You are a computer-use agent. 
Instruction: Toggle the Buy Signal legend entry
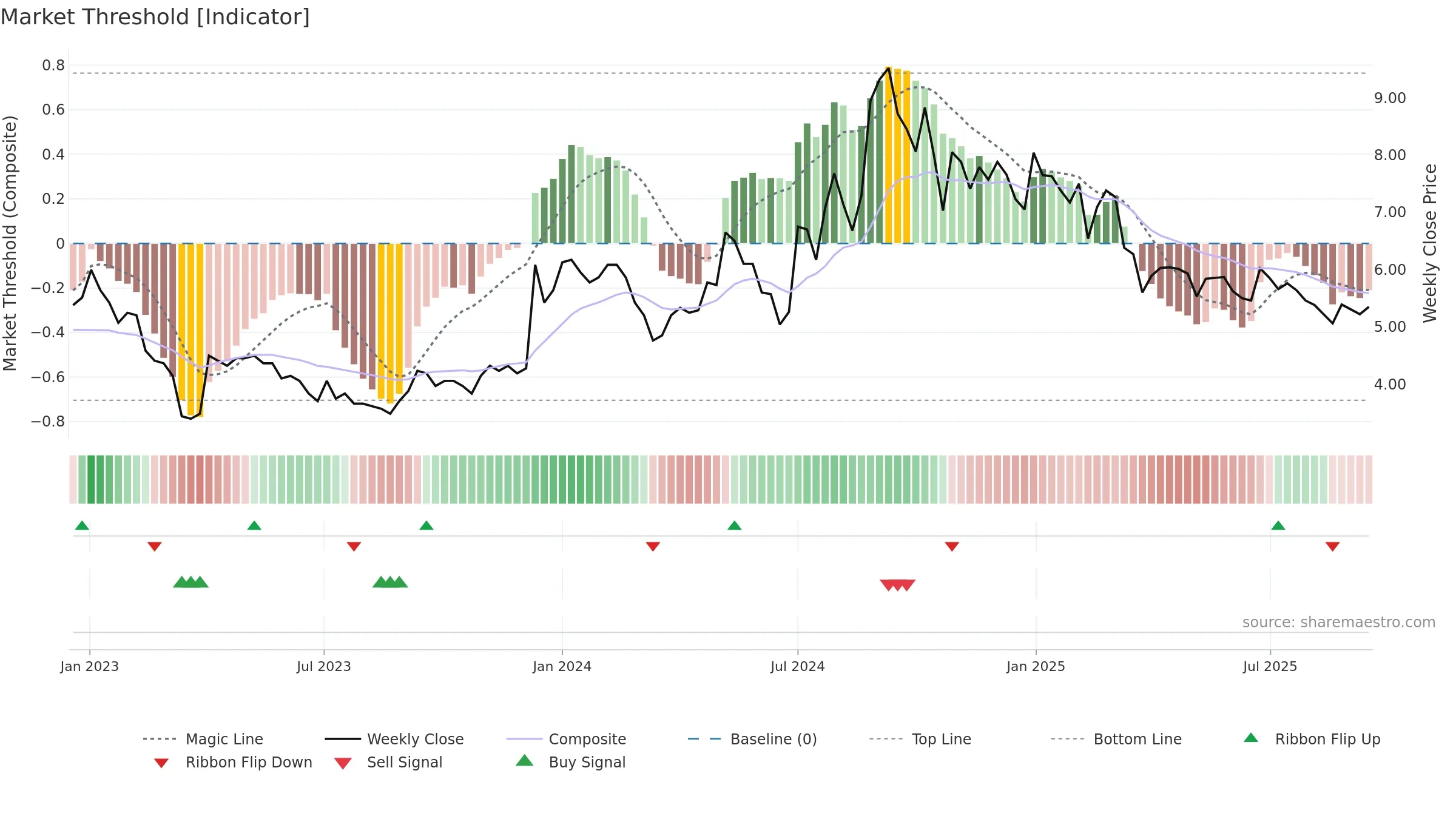pyautogui.click(x=570, y=762)
